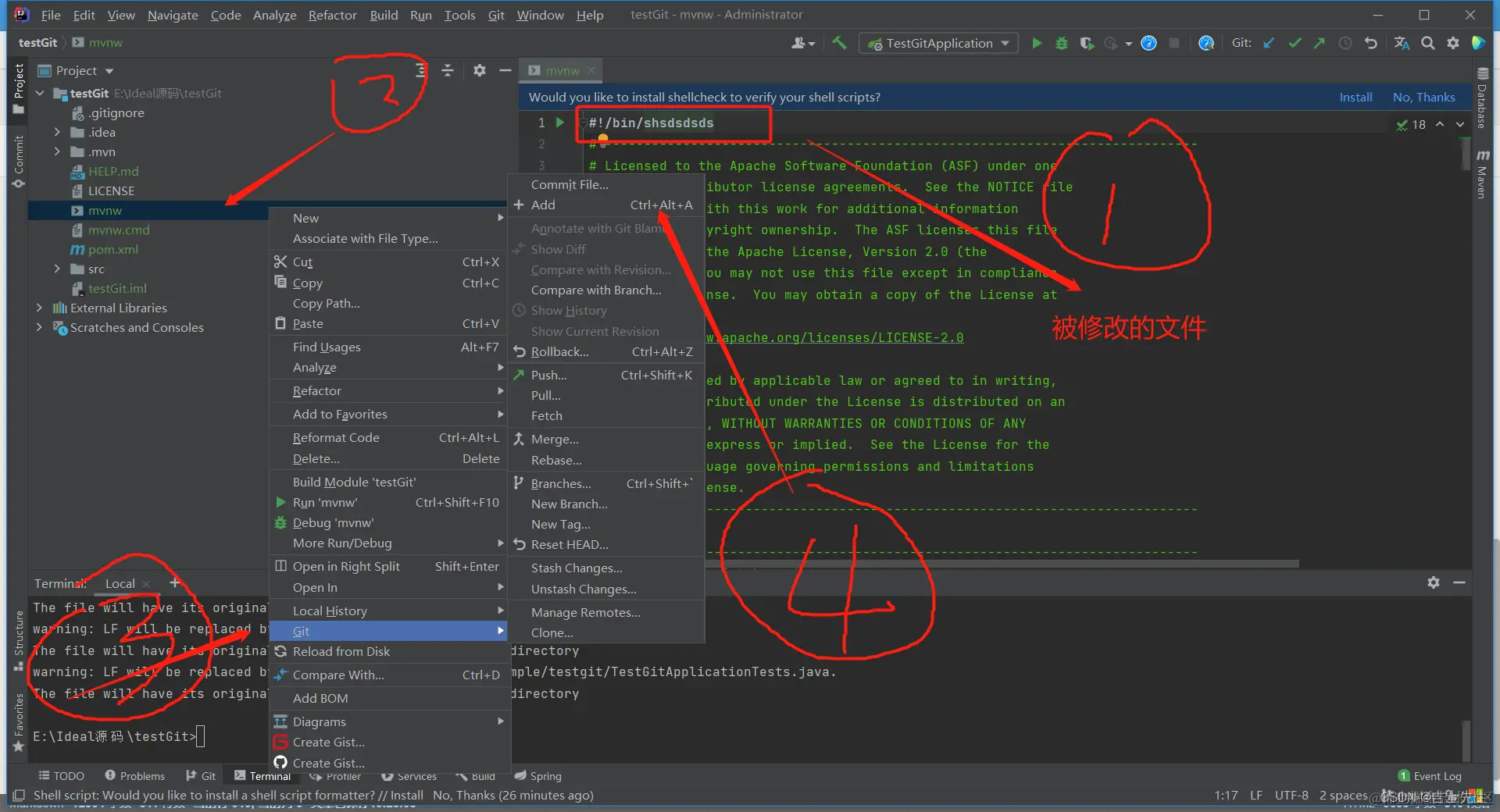1500x812 pixels.
Task: Toggle the Problems tool window button
Action: (x=135, y=776)
